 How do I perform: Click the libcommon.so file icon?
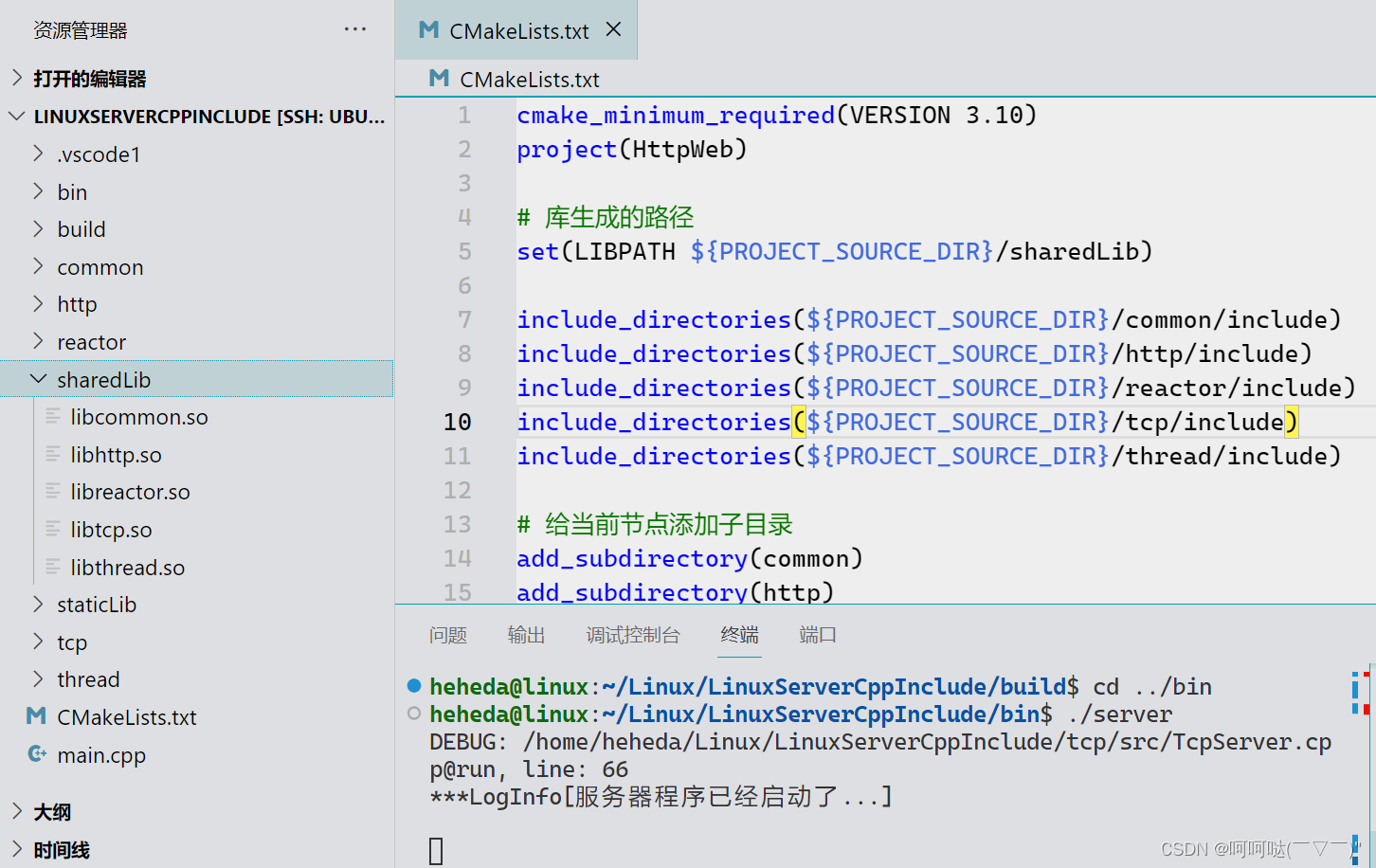(x=53, y=417)
